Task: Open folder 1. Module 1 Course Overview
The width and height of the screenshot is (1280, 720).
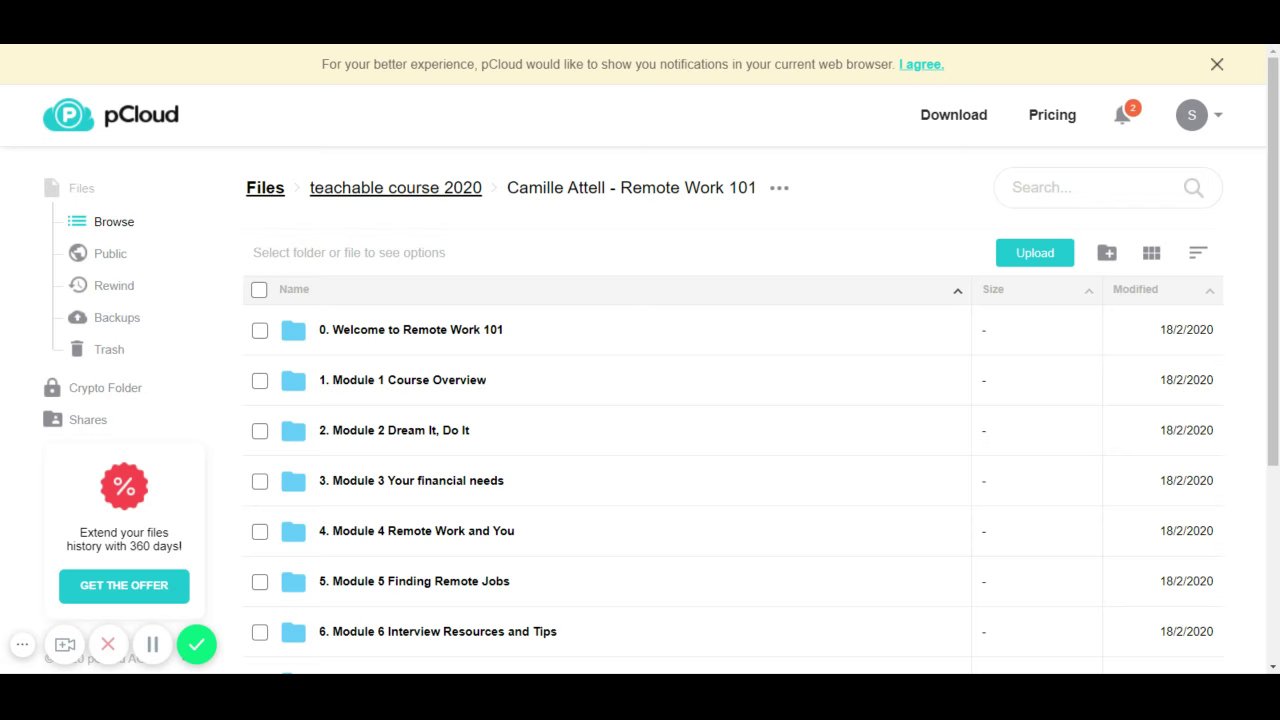Action: 402,380
